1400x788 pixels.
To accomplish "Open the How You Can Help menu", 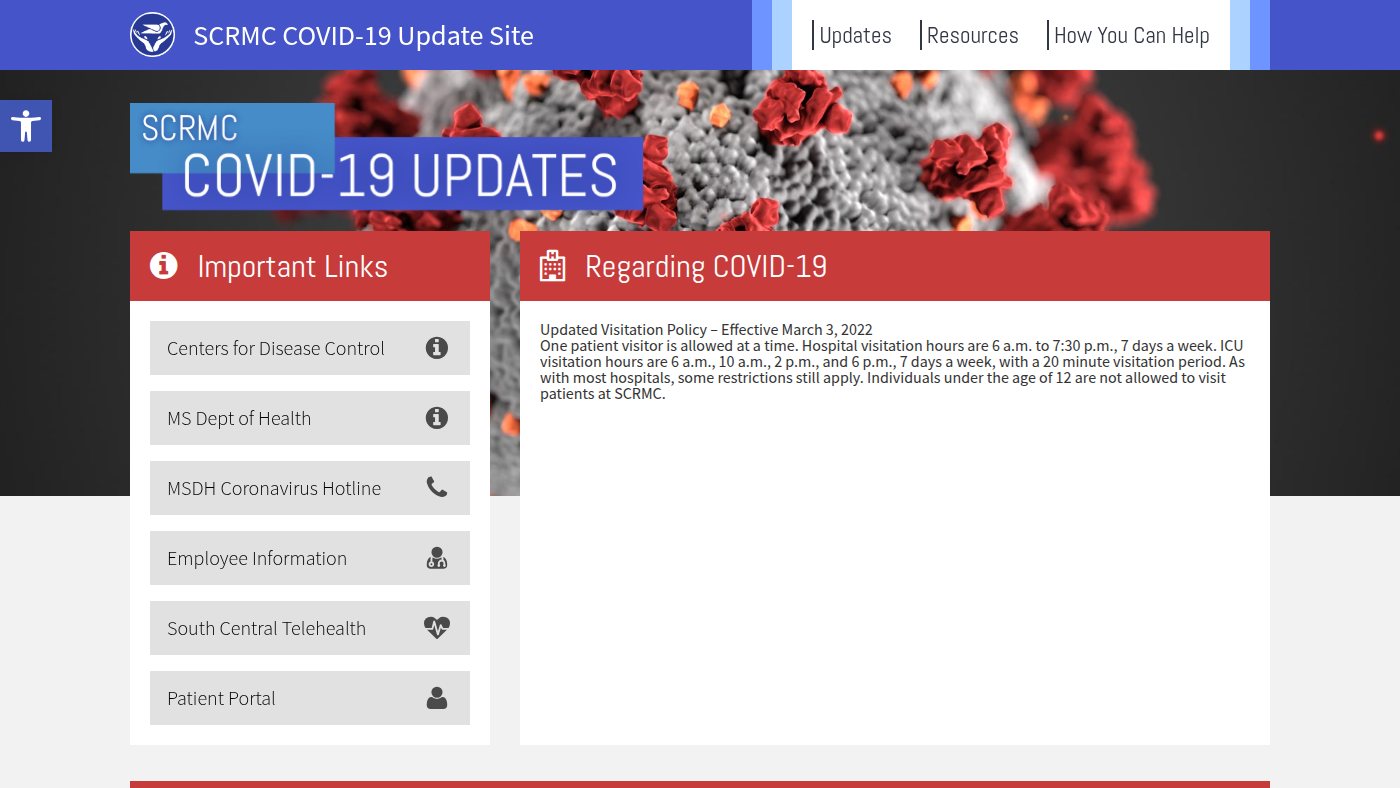I will [1131, 35].
